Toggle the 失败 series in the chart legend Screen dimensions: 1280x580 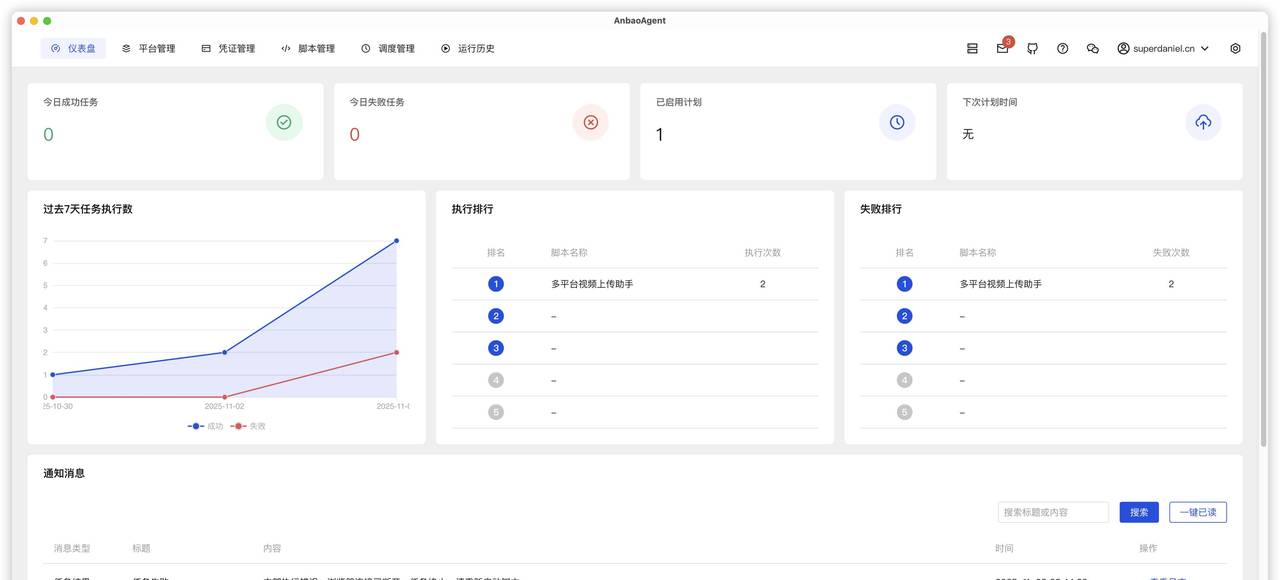pos(250,425)
